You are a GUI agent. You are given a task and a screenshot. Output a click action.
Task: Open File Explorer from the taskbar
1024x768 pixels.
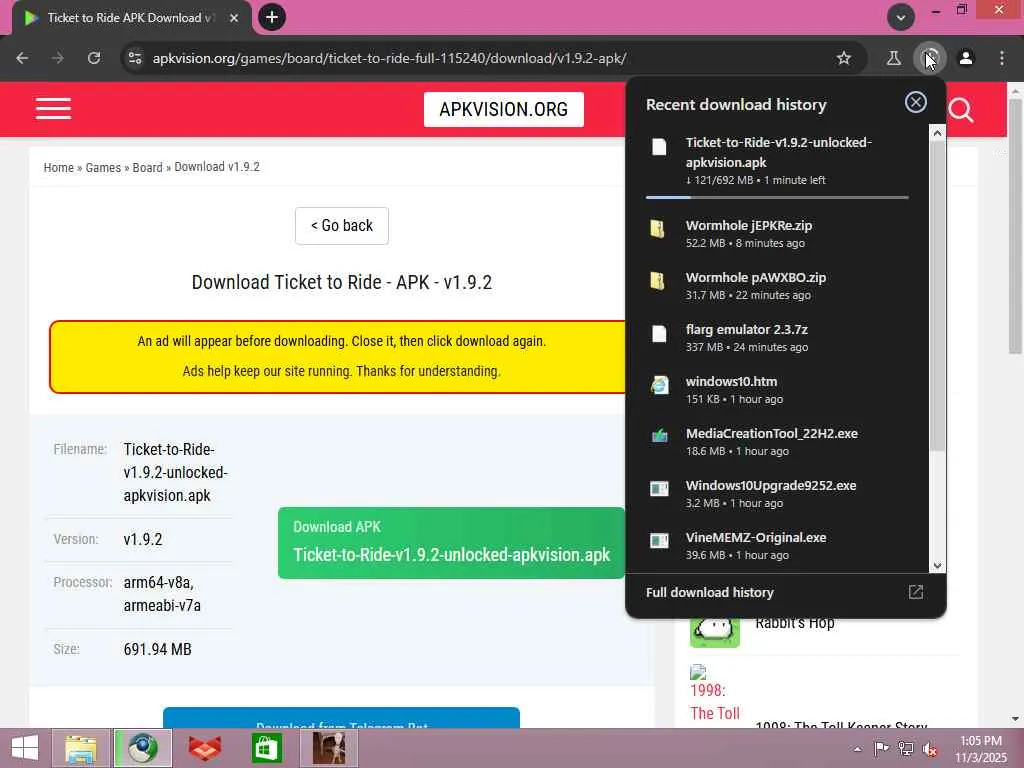81,748
